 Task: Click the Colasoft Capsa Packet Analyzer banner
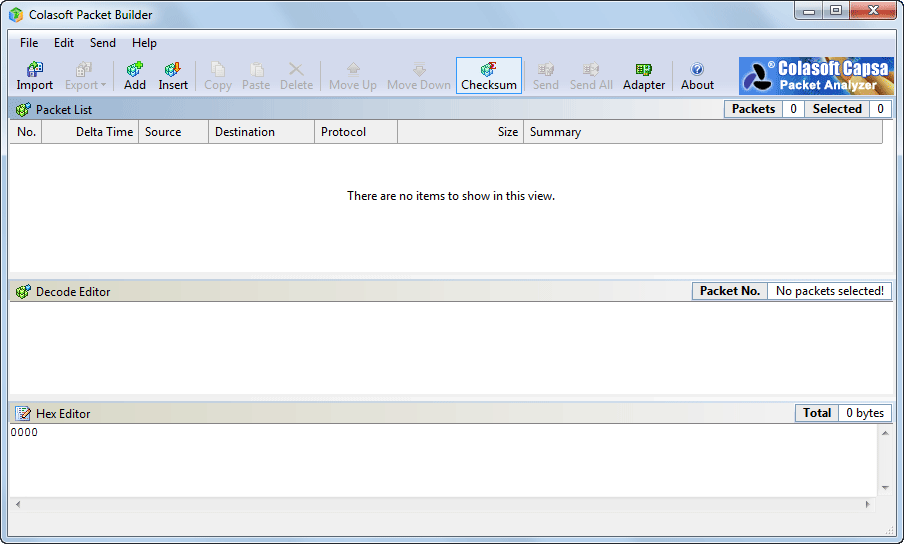tap(816, 75)
